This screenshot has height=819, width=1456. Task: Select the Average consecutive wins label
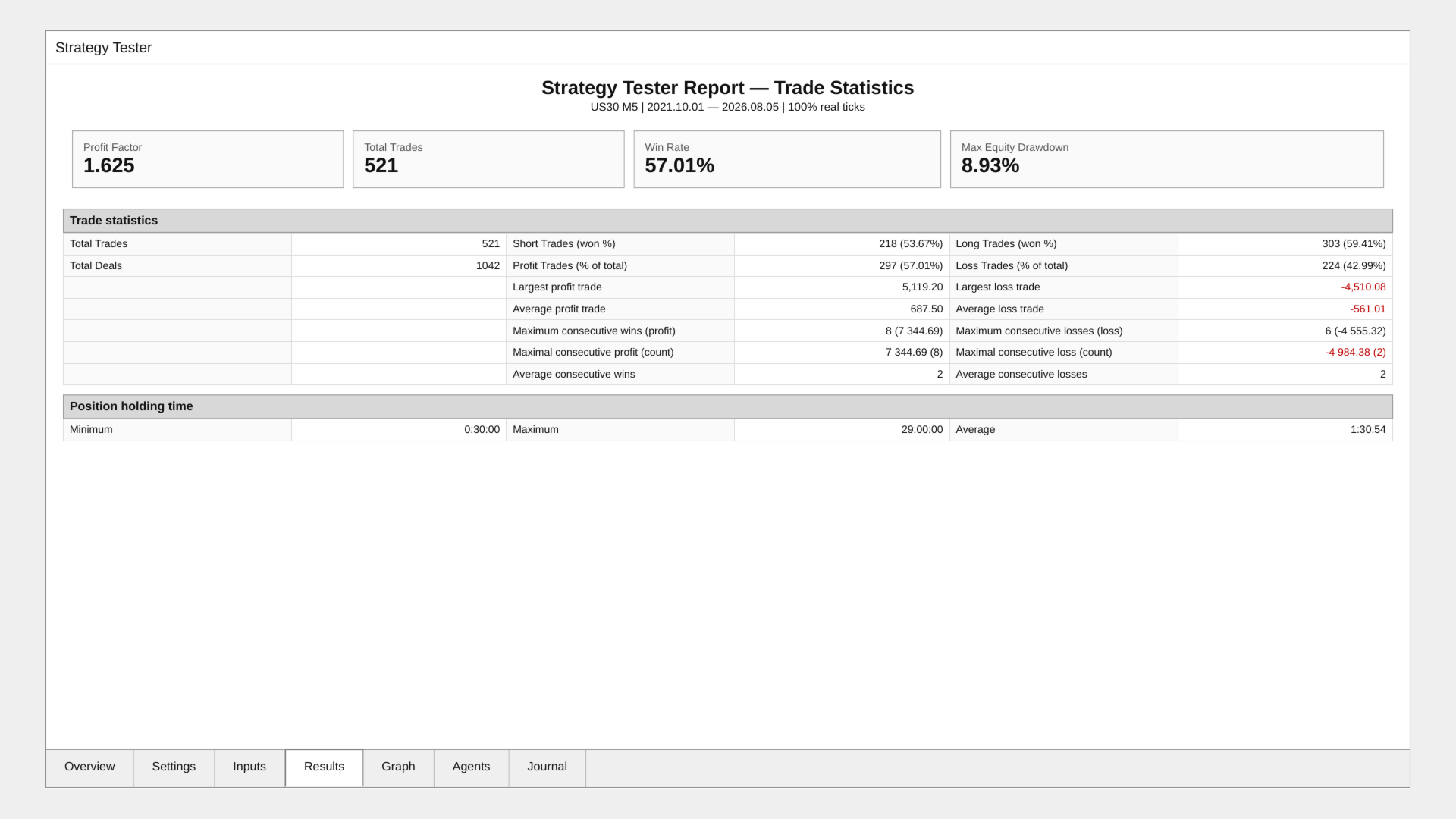pos(574,375)
